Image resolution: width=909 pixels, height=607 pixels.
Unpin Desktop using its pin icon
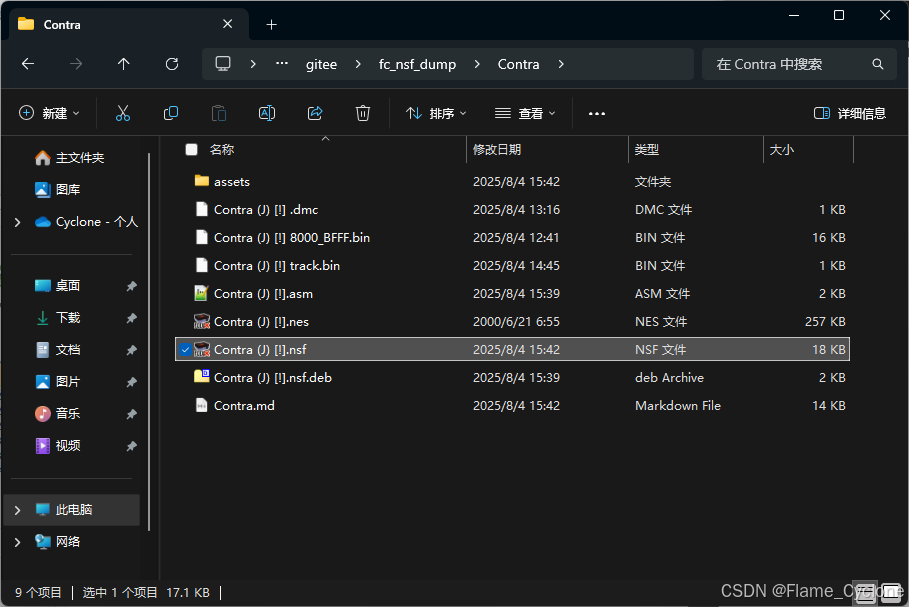(132, 286)
